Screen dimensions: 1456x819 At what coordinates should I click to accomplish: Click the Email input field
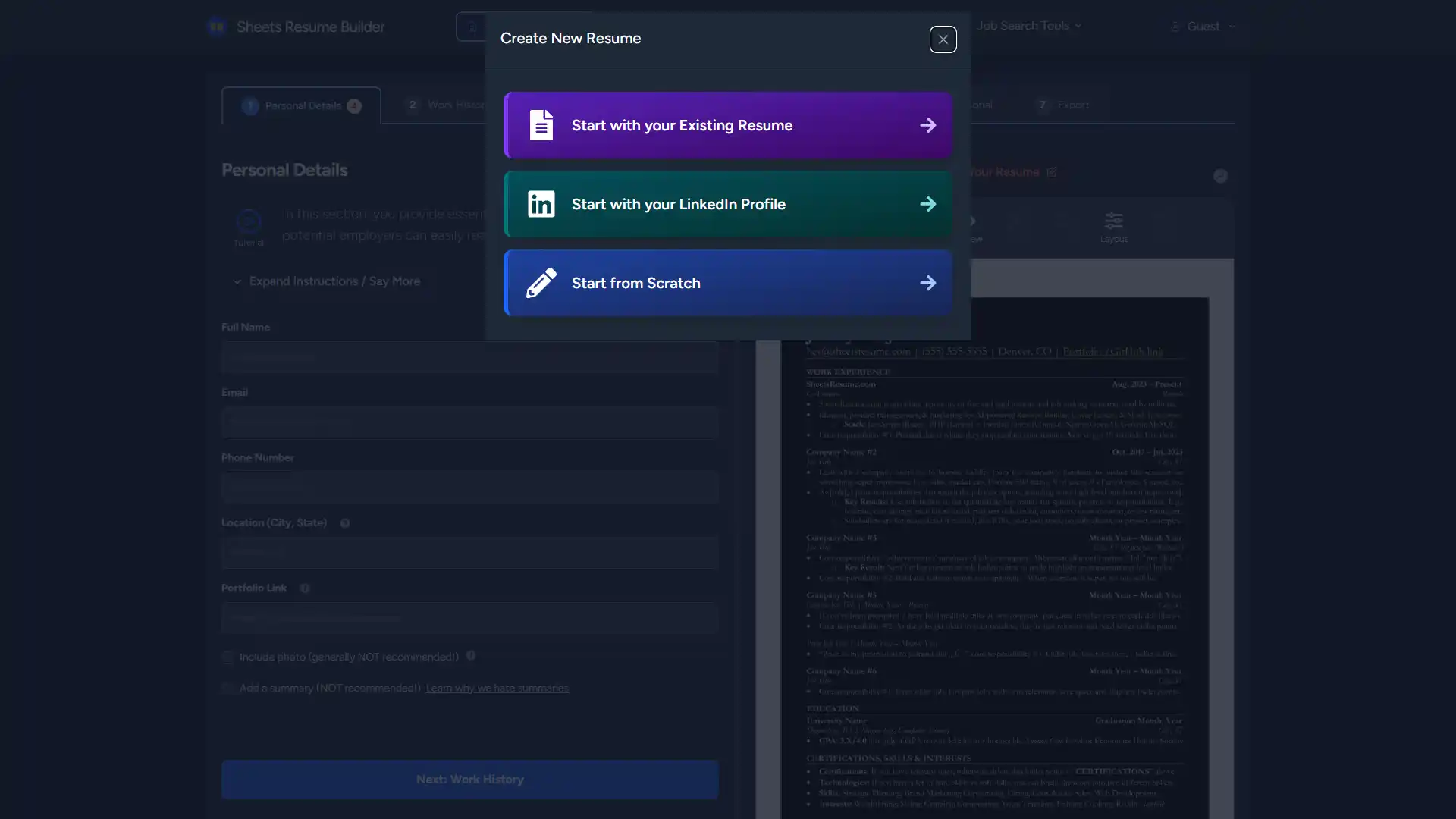tap(469, 422)
